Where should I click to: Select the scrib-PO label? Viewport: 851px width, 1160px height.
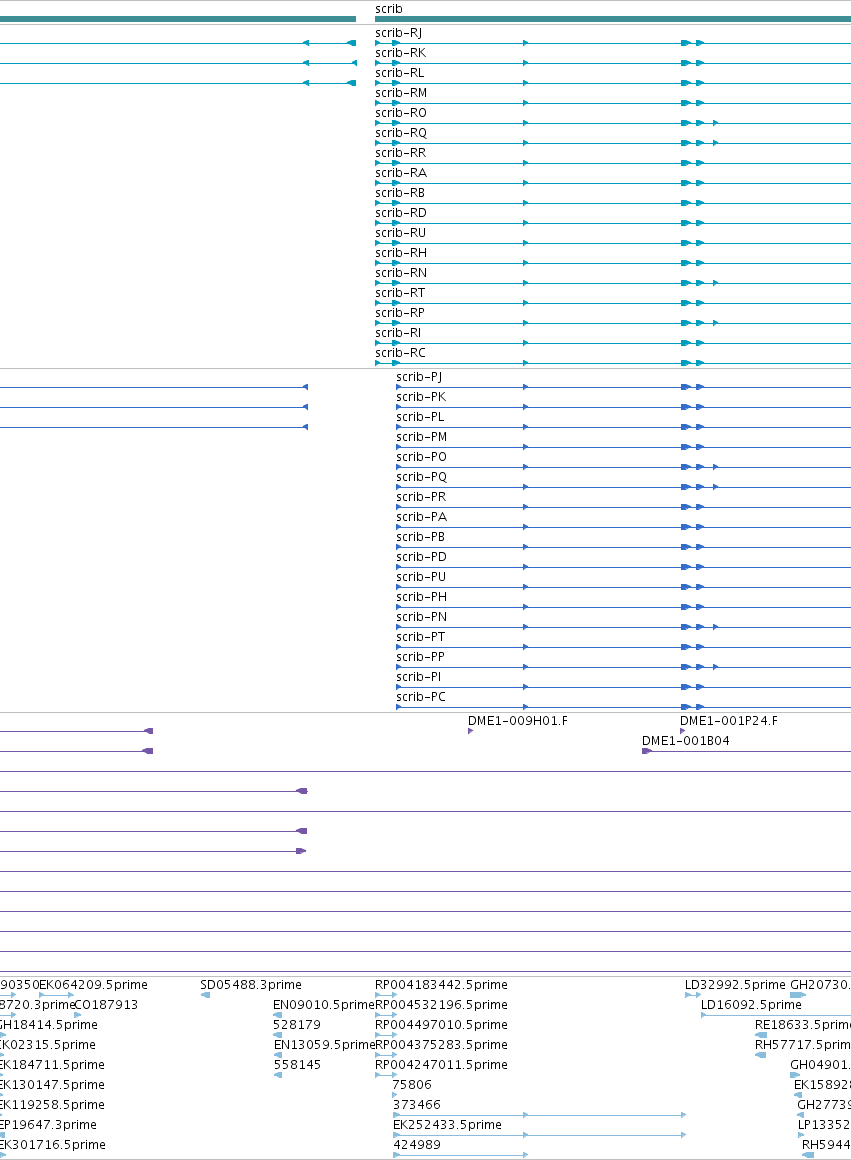[422, 456]
